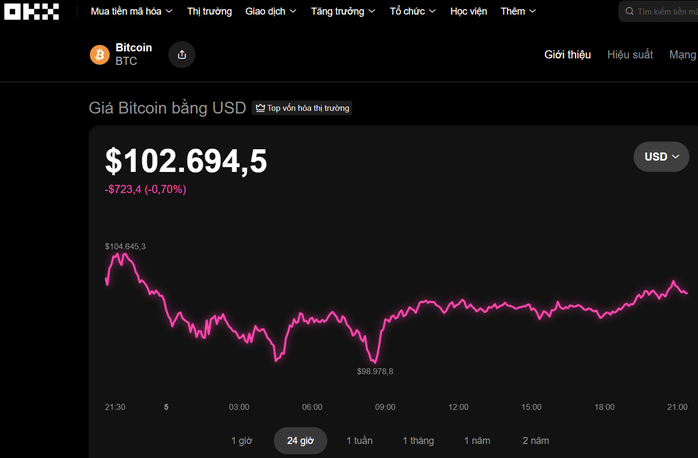Select the Giới thiệu tab
698x458 pixels.
567,55
